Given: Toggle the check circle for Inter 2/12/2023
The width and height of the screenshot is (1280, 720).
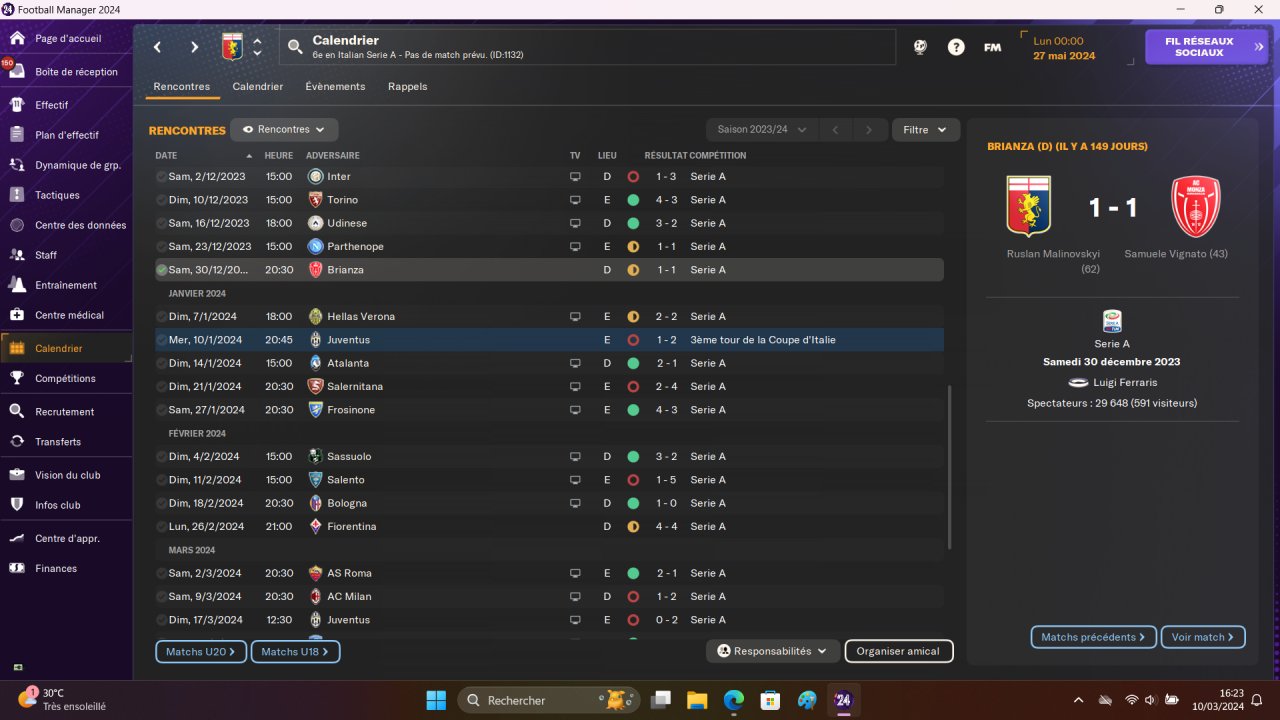Looking at the screenshot, I should pos(161,177).
